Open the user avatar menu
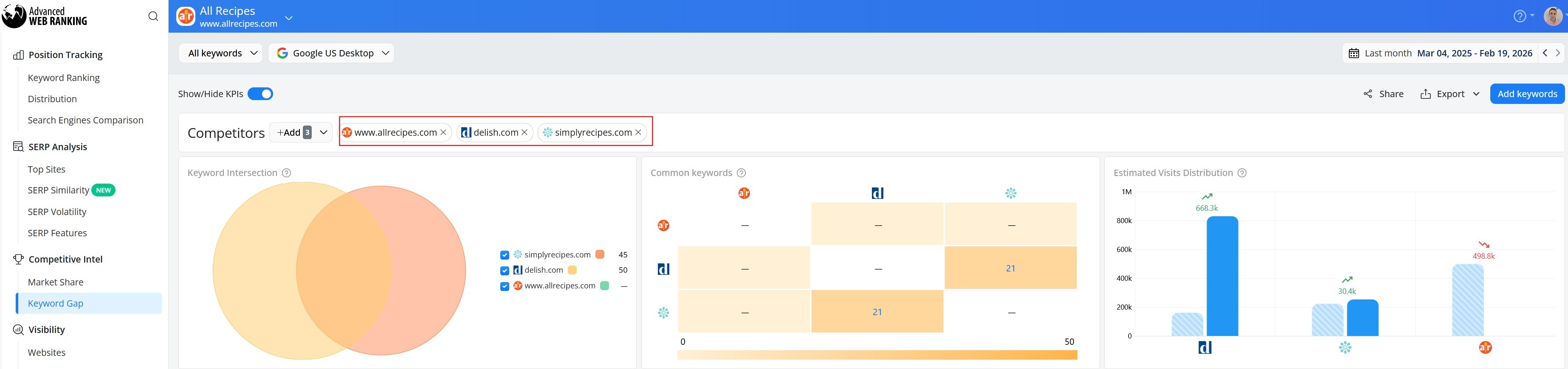This screenshot has width=1568, height=369. [x=1553, y=17]
